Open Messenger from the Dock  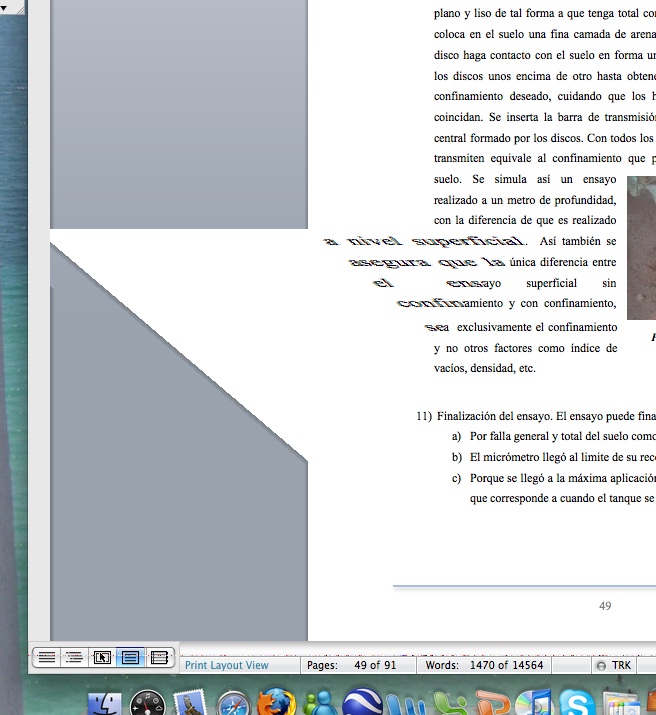pos(319,703)
